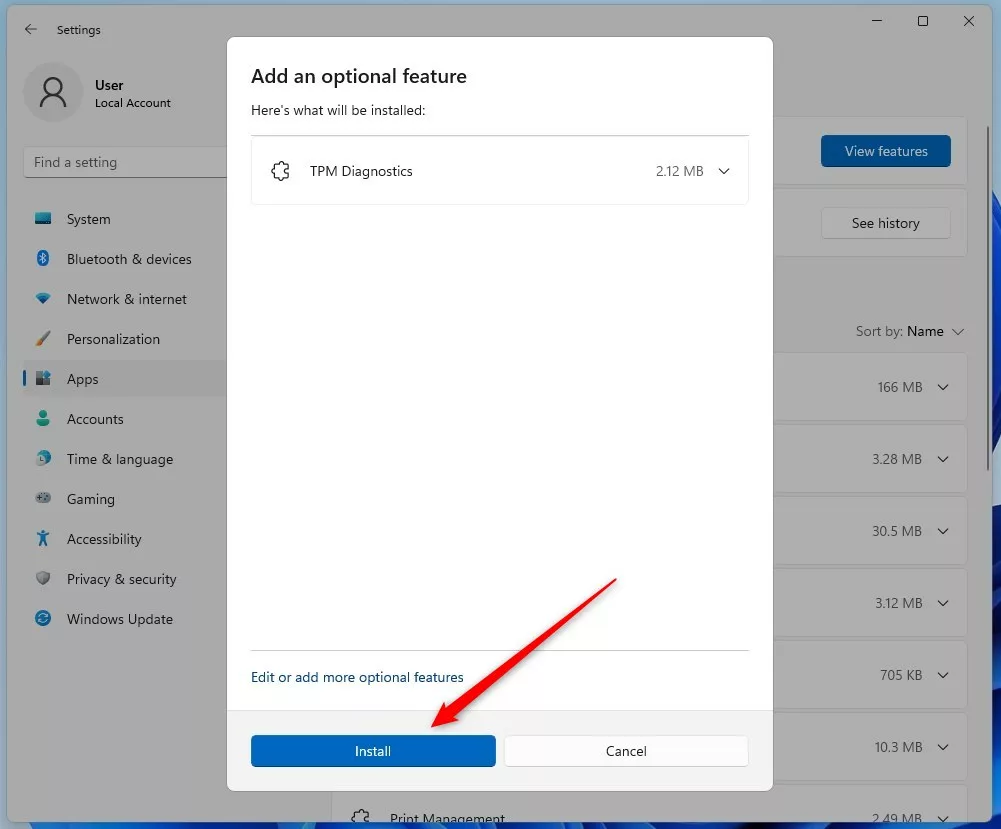Minimize the Settings window

[877, 21]
